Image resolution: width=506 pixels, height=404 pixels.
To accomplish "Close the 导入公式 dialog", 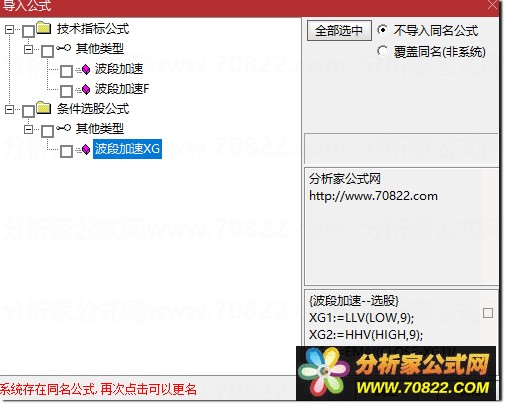I will click(493, 5).
